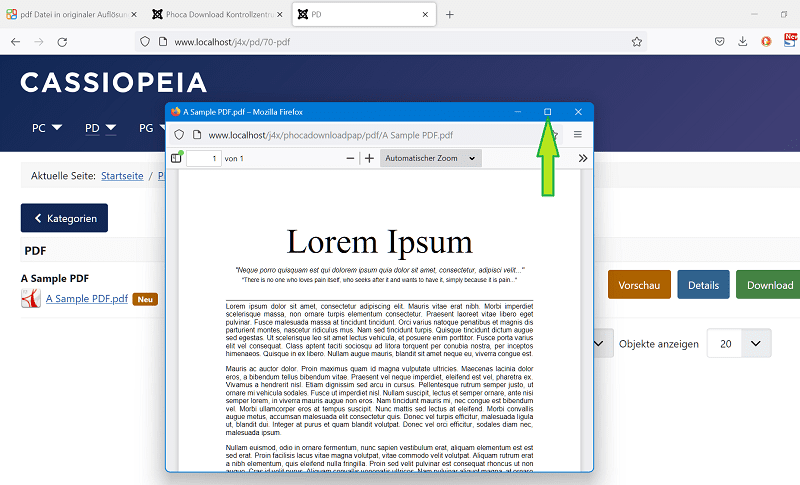Open the Objekte anzeigen count dropdown
800x485 pixels.
[x=739, y=344]
